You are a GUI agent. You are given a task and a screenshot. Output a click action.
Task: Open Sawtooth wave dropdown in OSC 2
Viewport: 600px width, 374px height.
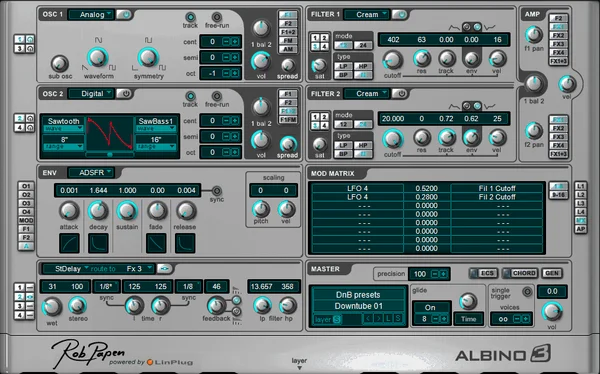63,128
